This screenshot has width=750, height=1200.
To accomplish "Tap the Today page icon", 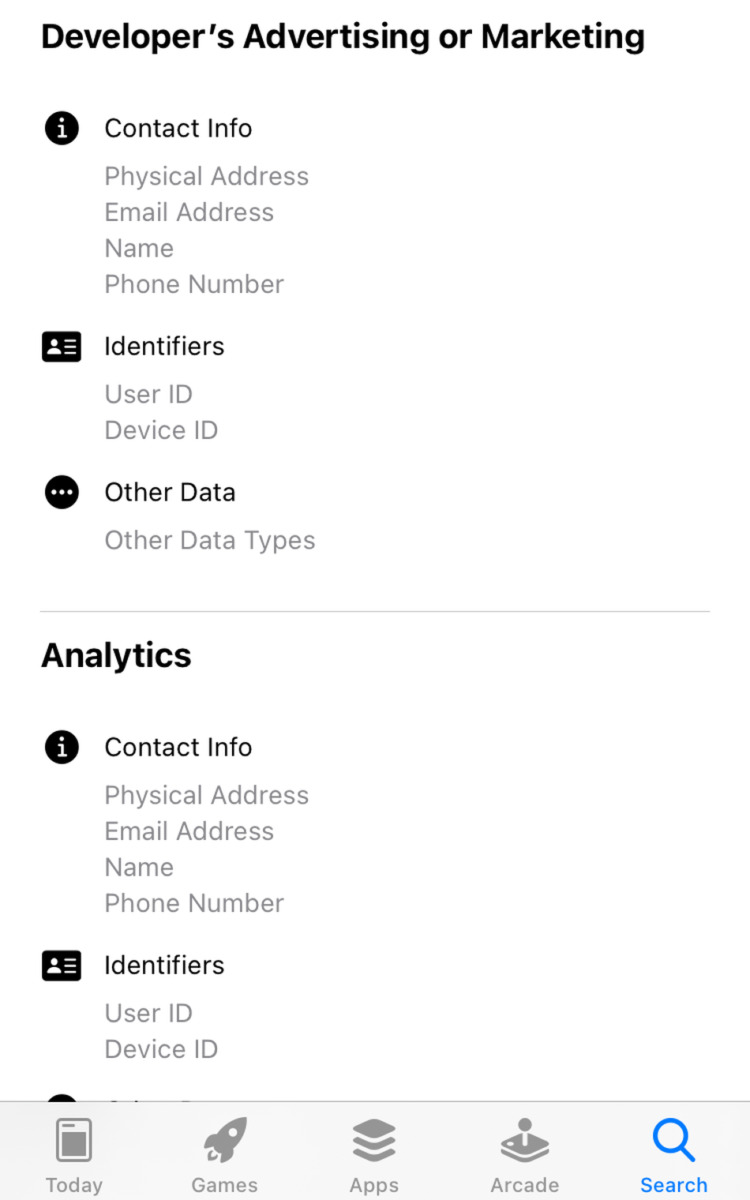I will click(x=74, y=1140).
